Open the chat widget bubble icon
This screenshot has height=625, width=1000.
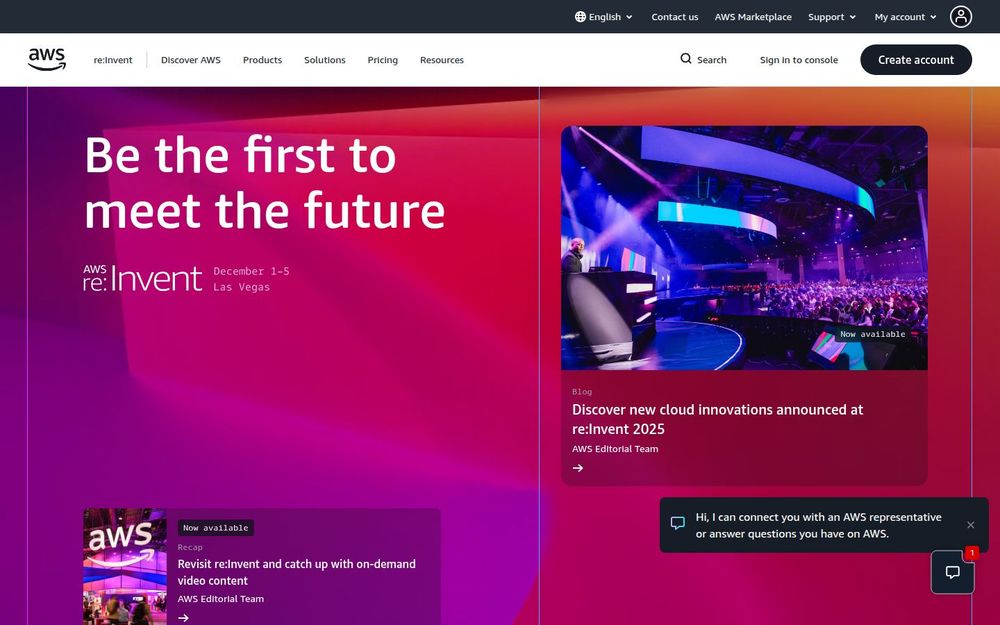[954, 571]
